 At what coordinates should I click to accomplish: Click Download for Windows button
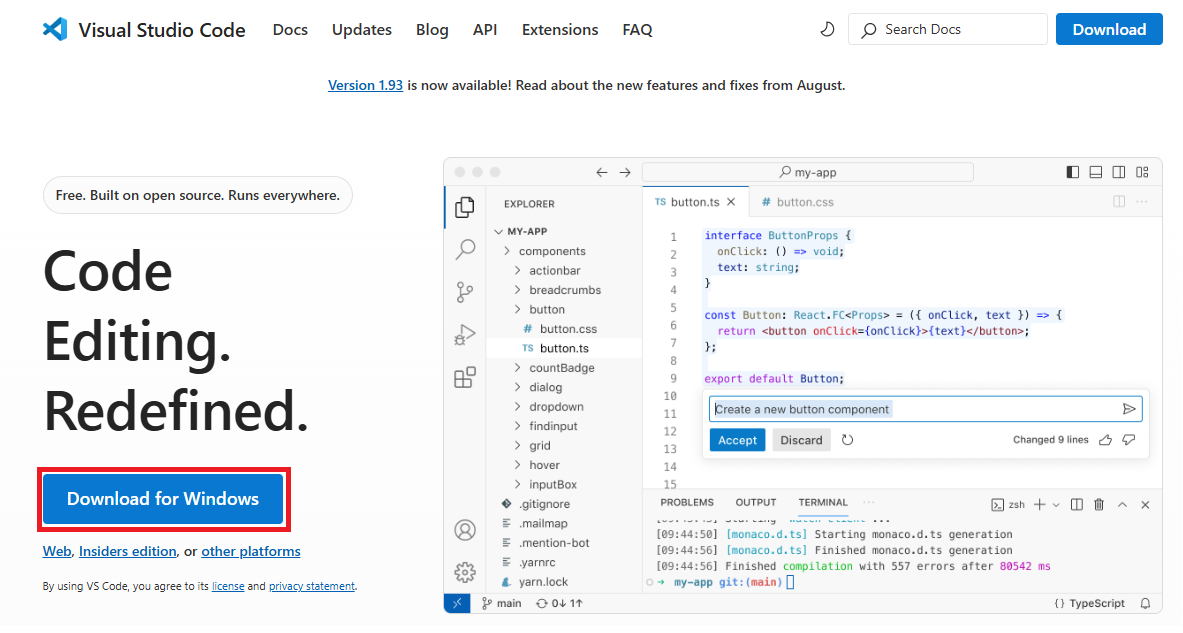click(163, 499)
